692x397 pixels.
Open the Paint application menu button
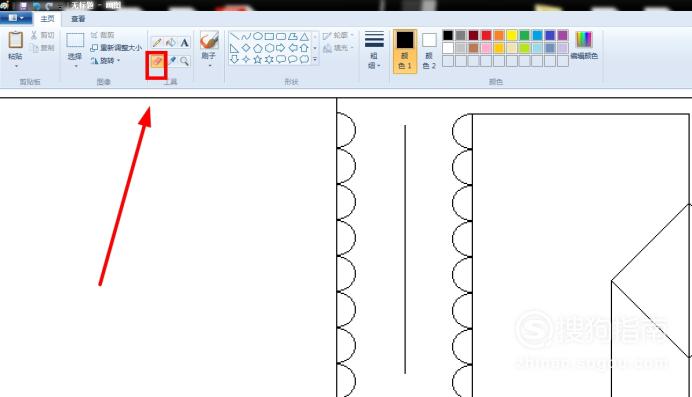[16, 18]
